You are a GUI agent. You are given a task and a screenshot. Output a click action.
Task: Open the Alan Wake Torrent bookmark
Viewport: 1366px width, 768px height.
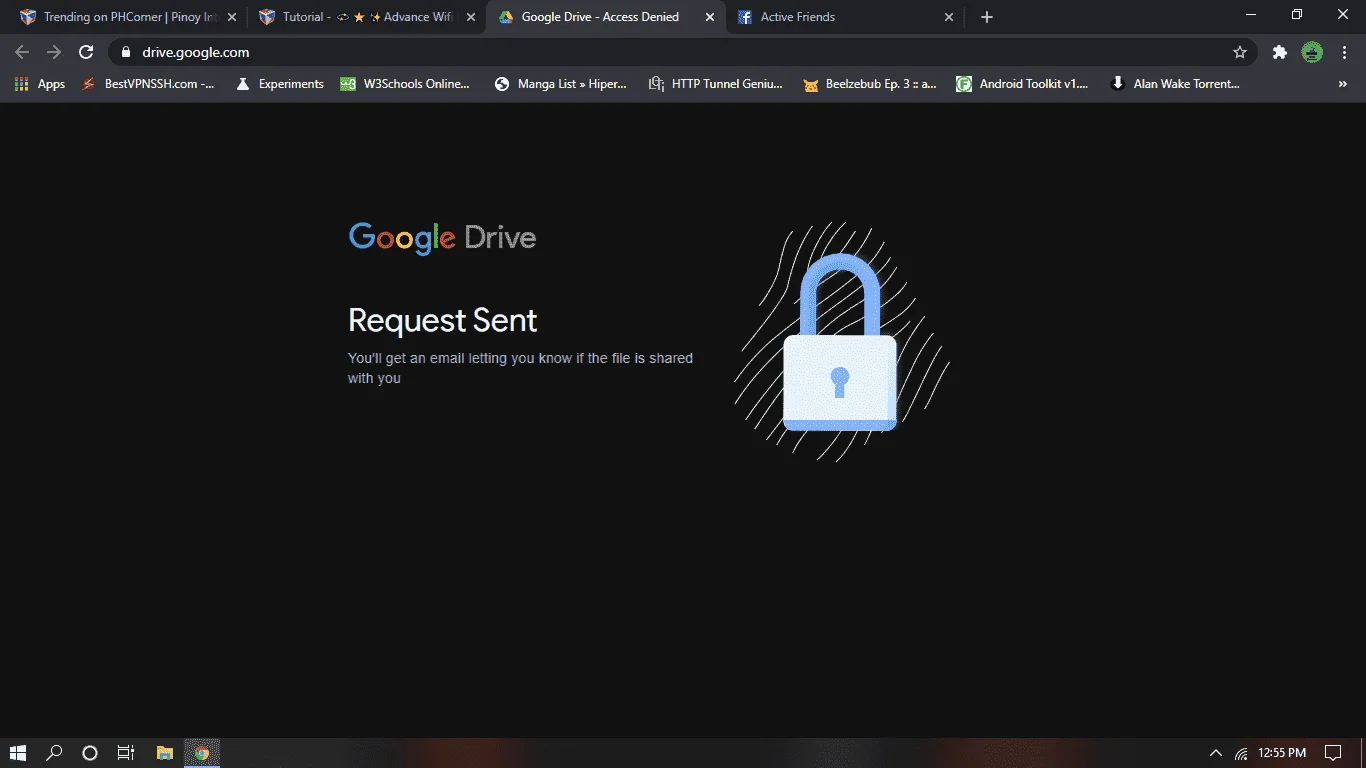[x=1176, y=84]
